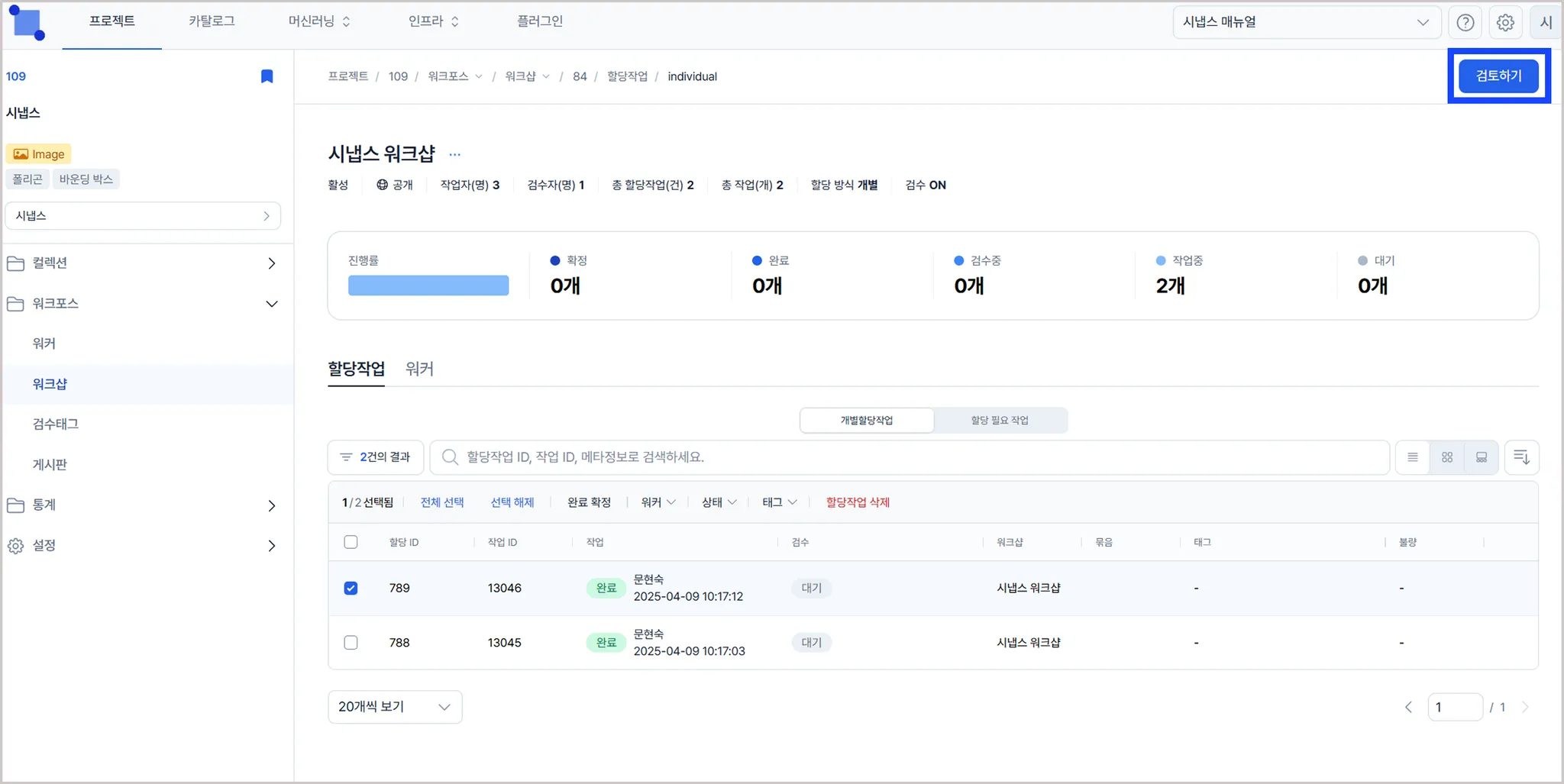The width and height of the screenshot is (1564, 784).
Task: Click the blue 진행률 progress bar
Action: pyautogui.click(x=428, y=286)
